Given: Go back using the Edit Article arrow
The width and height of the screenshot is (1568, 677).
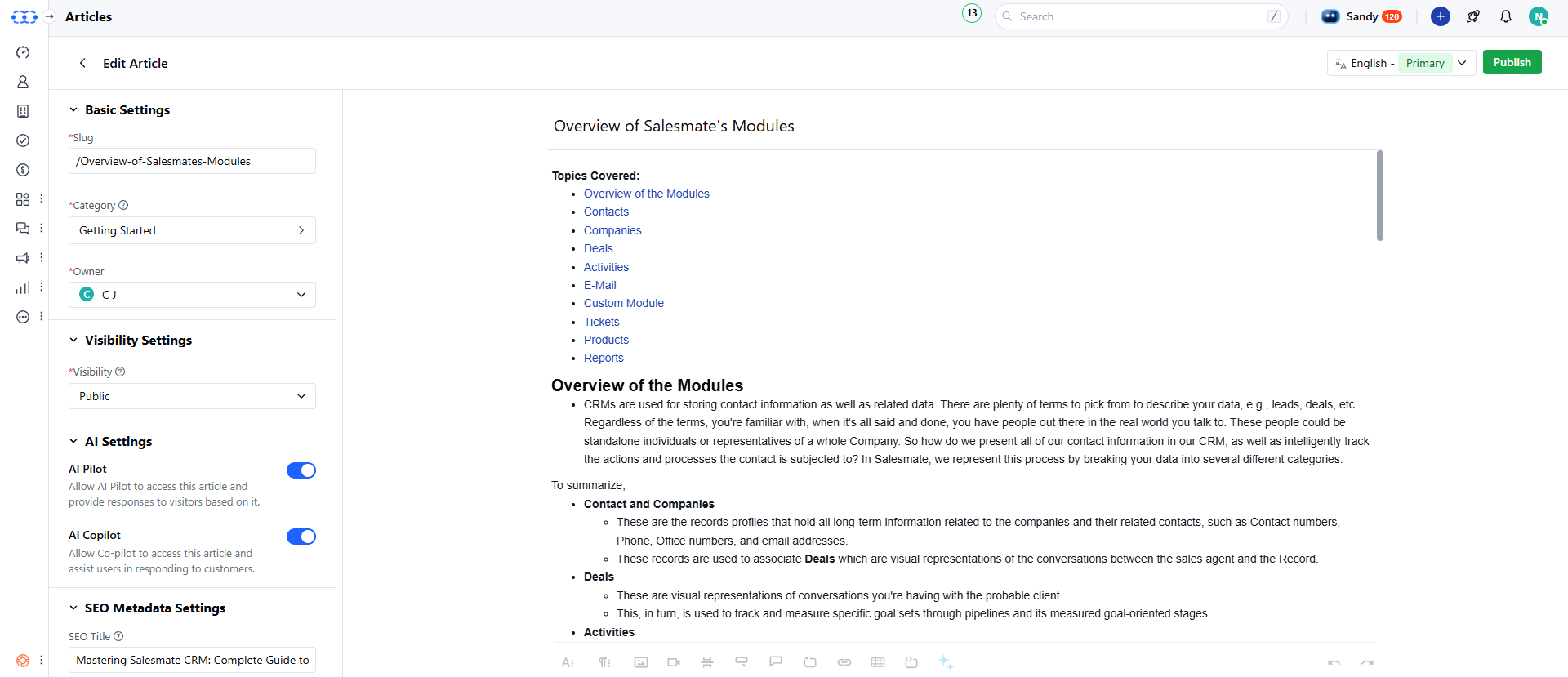Looking at the screenshot, I should click(82, 63).
